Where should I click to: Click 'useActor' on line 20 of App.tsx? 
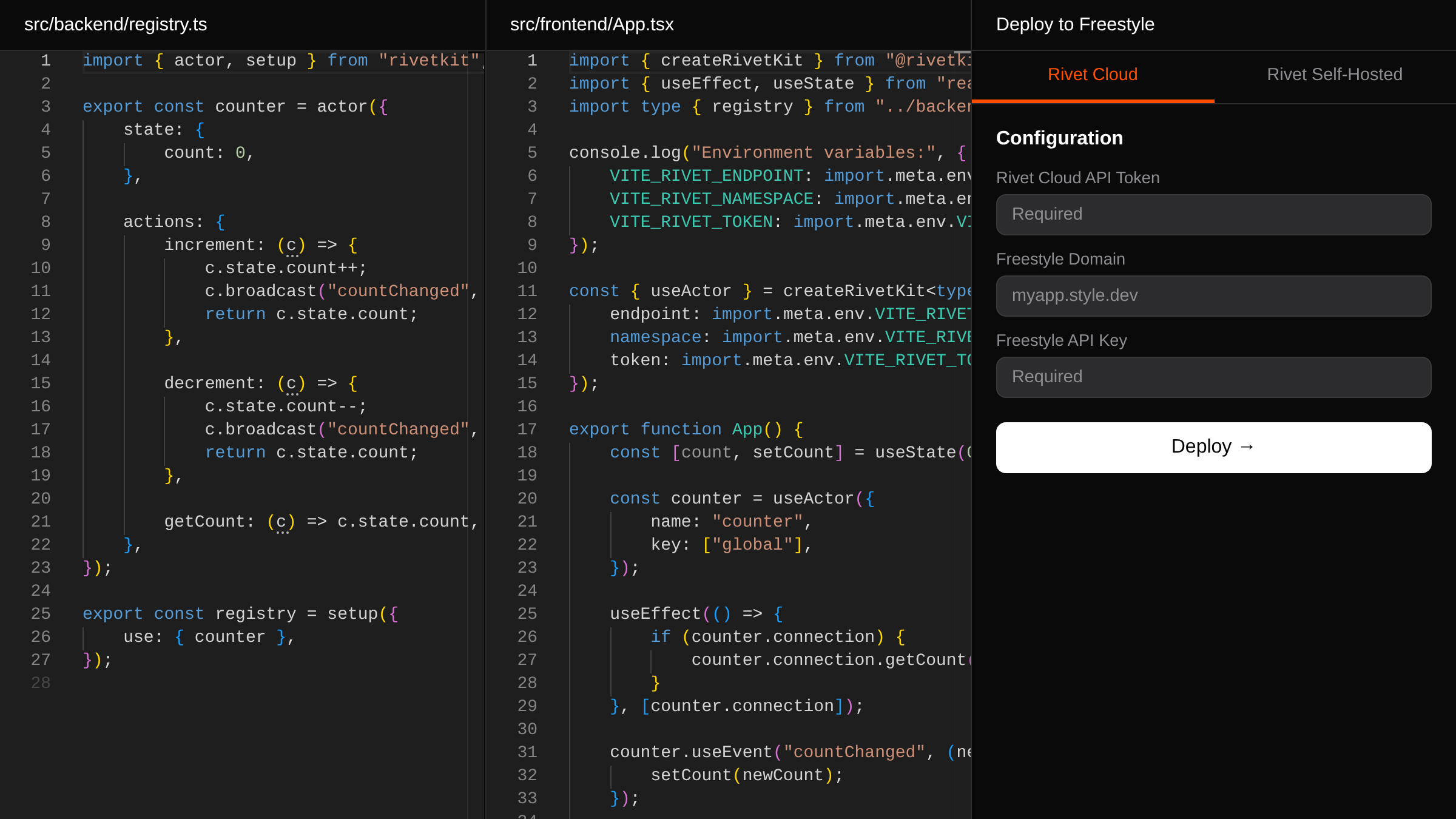813,498
